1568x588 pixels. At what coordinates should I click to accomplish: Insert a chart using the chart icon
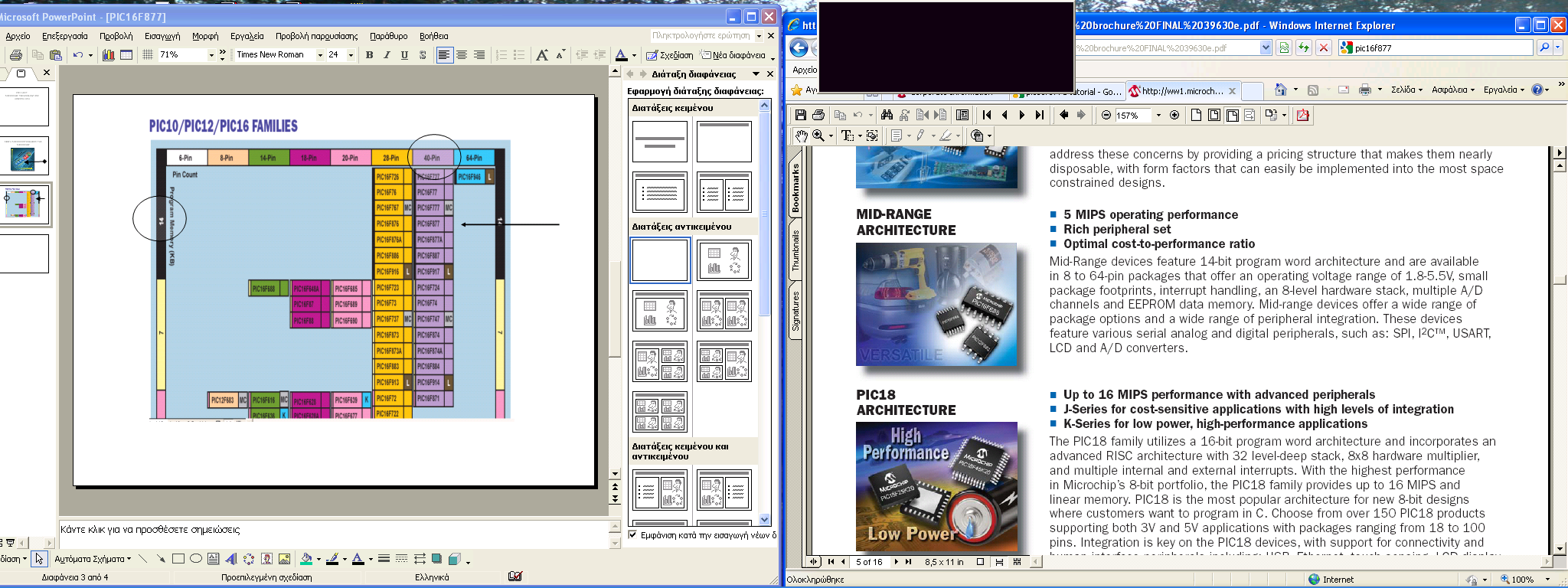click(x=109, y=55)
